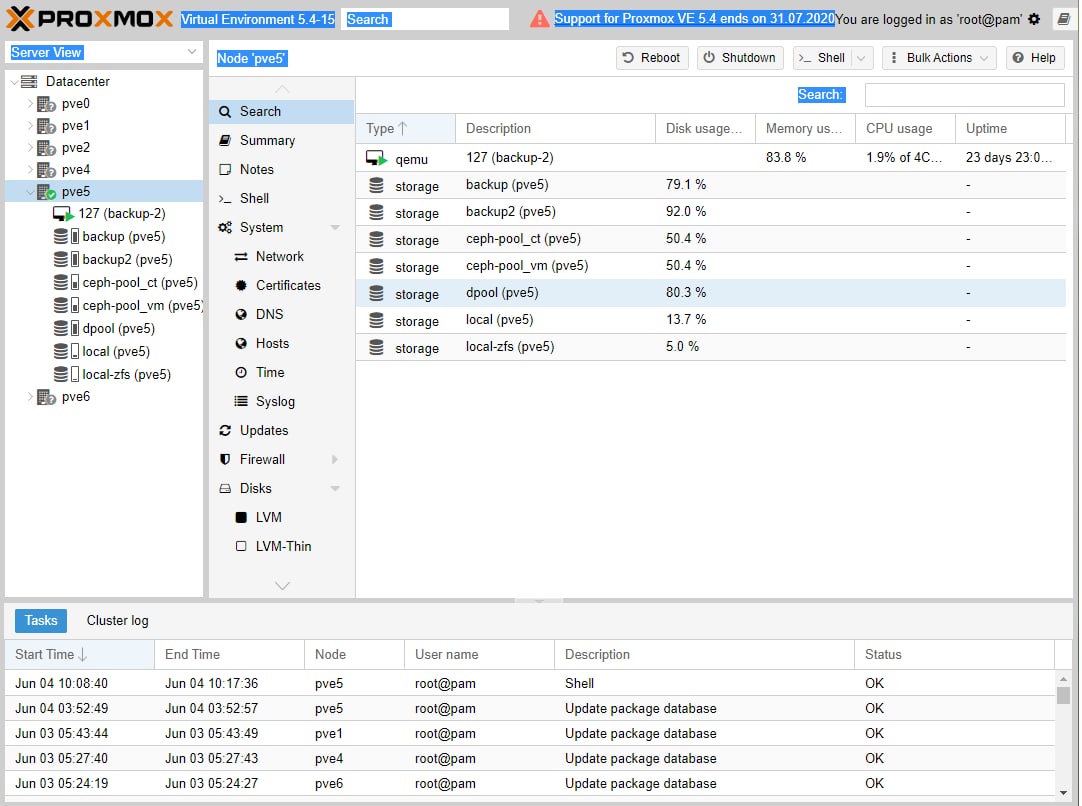Open the documentation book icon
1082x806 pixels.
tap(1064, 19)
